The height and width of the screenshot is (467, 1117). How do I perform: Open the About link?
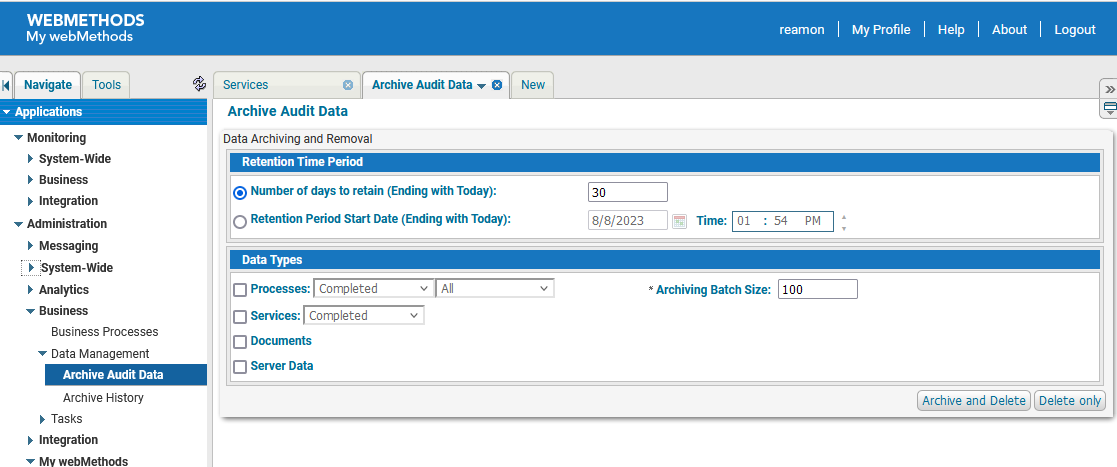(1009, 29)
